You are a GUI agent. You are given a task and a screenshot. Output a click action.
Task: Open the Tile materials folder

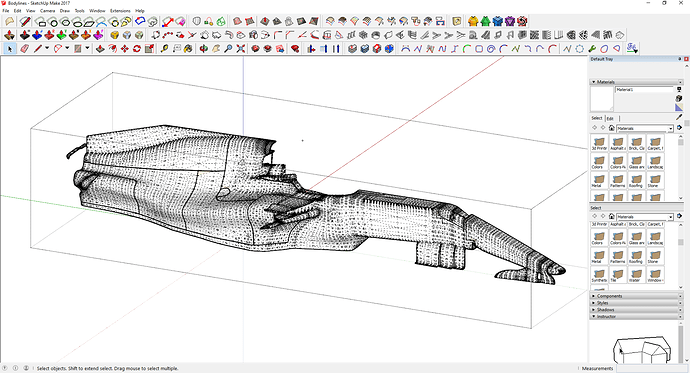tap(617, 275)
